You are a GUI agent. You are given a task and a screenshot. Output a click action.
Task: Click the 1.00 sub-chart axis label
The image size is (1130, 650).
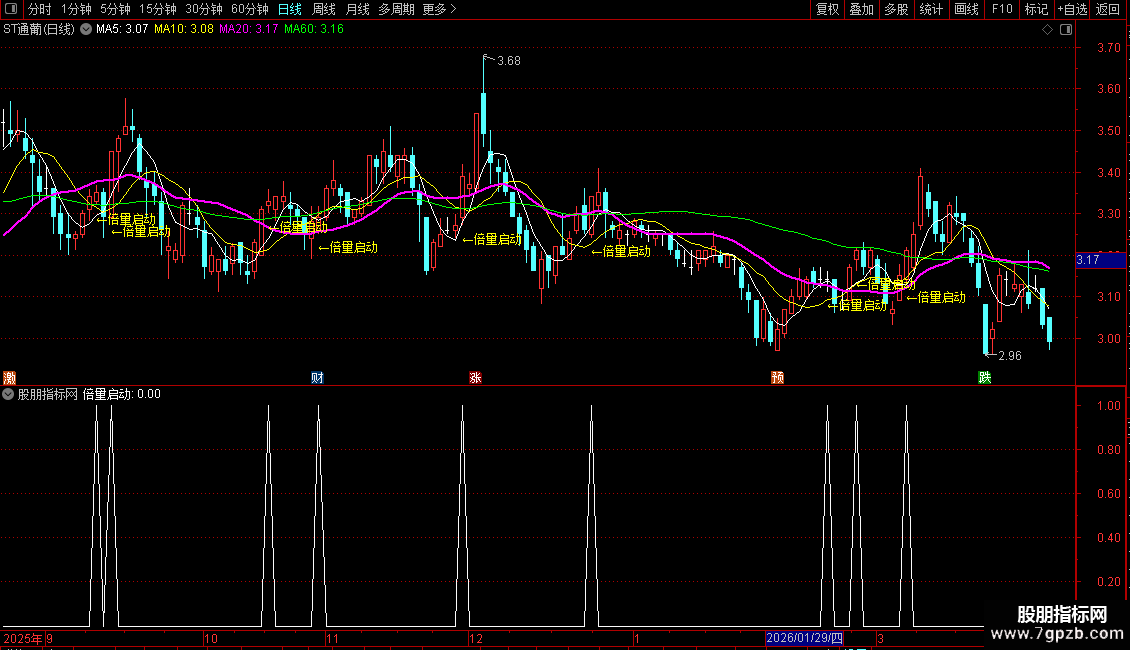1109,406
